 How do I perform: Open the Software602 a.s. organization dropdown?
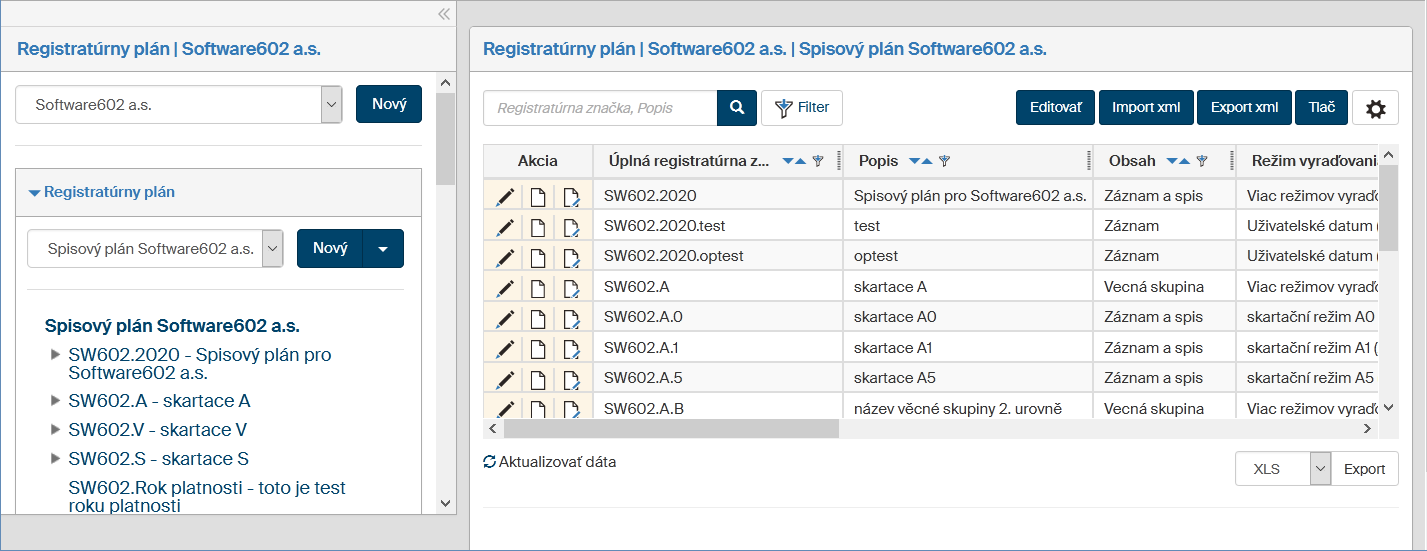coord(331,104)
